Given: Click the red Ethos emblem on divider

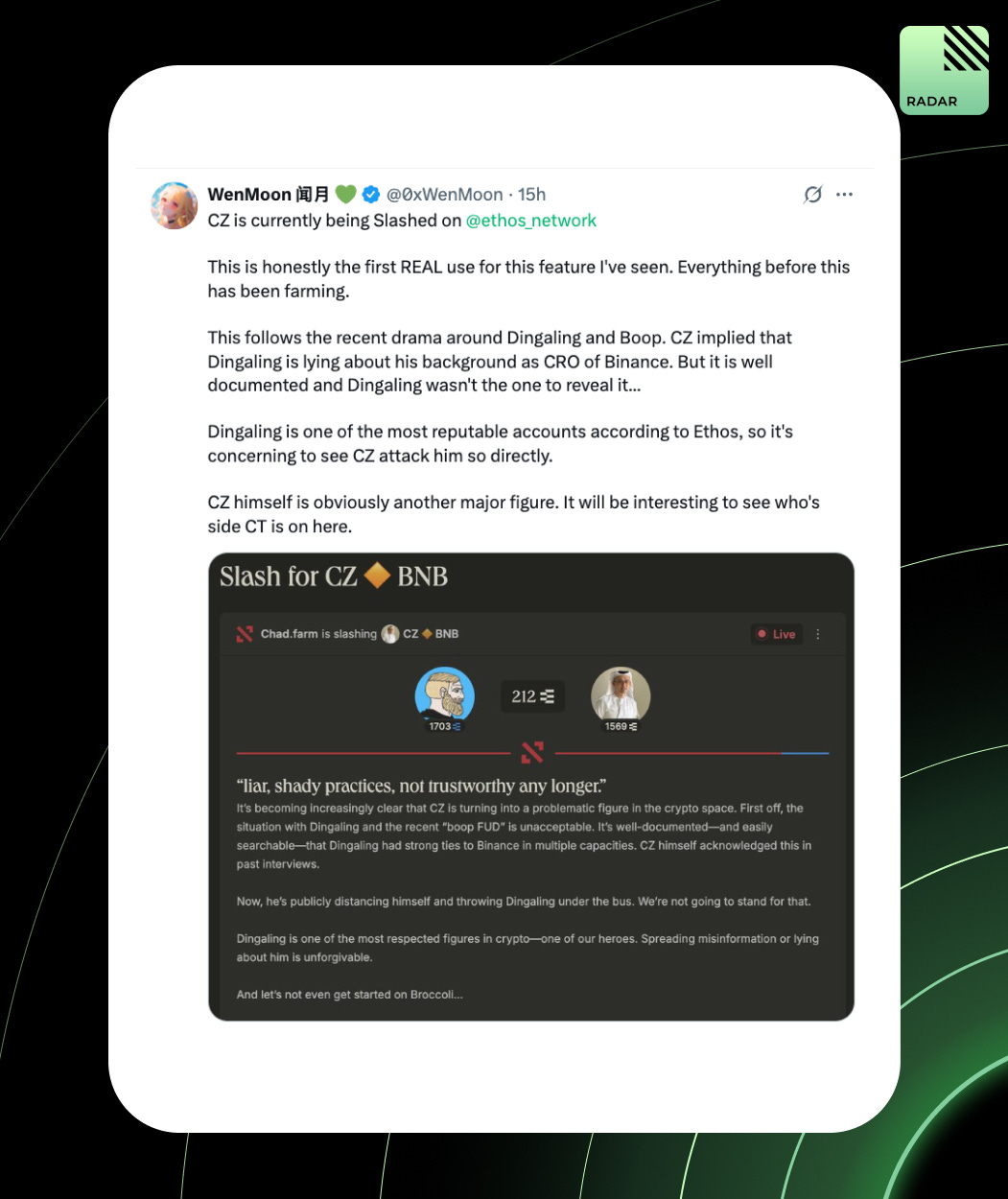Looking at the screenshot, I should click(x=532, y=753).
